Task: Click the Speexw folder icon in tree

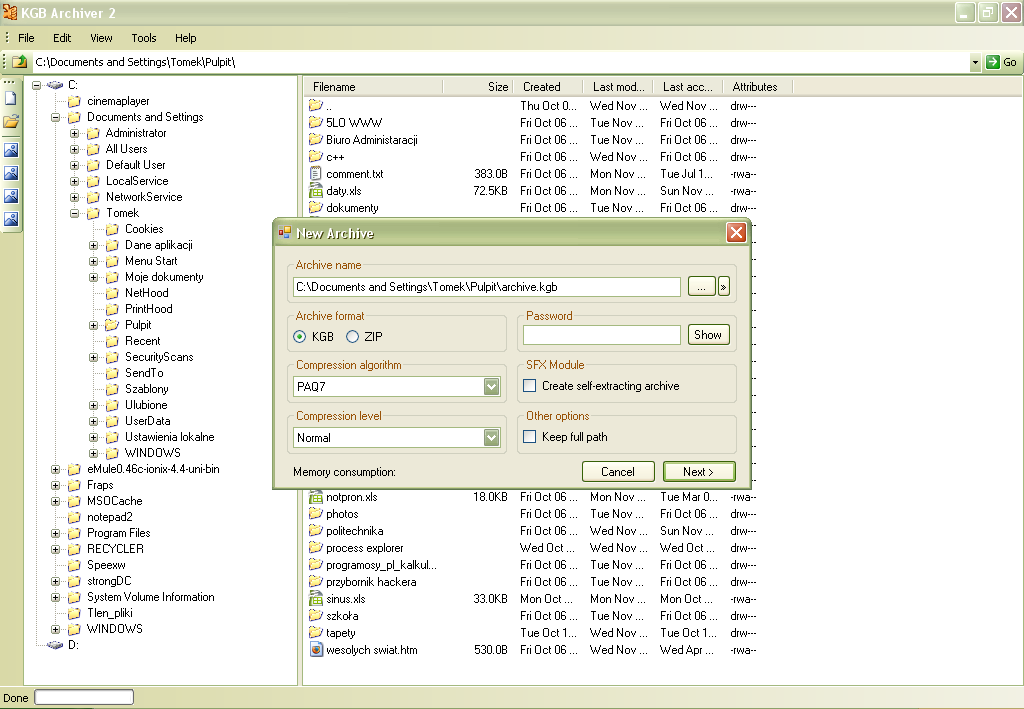Action: click(x=74, y=565)
